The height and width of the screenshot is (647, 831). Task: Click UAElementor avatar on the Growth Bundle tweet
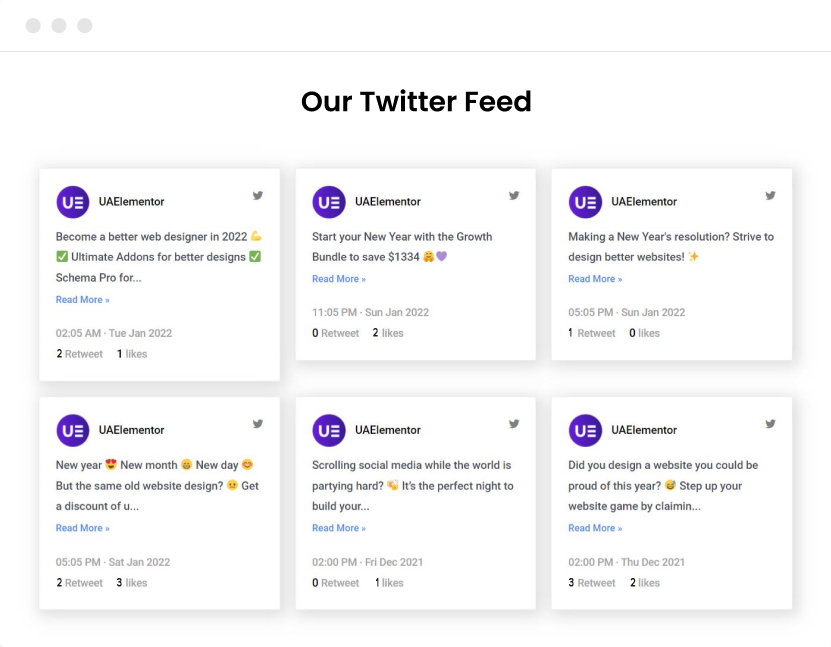click(x=329, y=202)
